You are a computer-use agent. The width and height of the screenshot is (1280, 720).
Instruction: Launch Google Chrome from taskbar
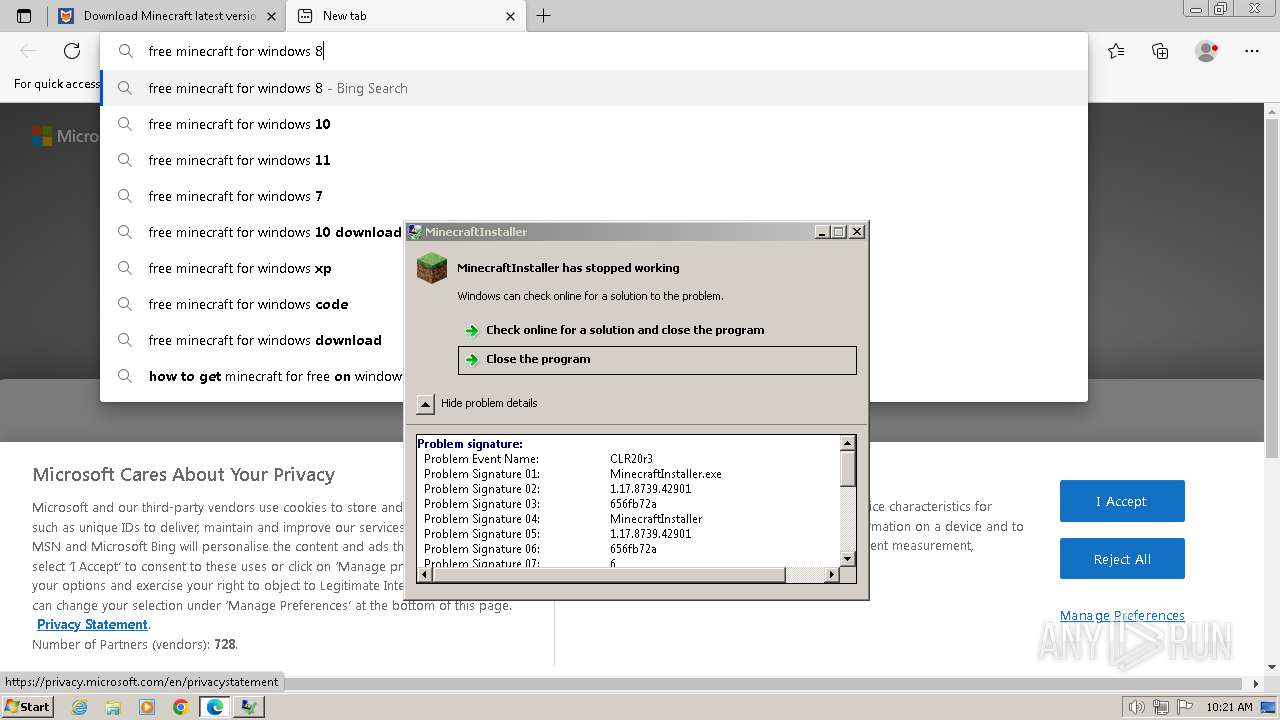coord(180,707)
